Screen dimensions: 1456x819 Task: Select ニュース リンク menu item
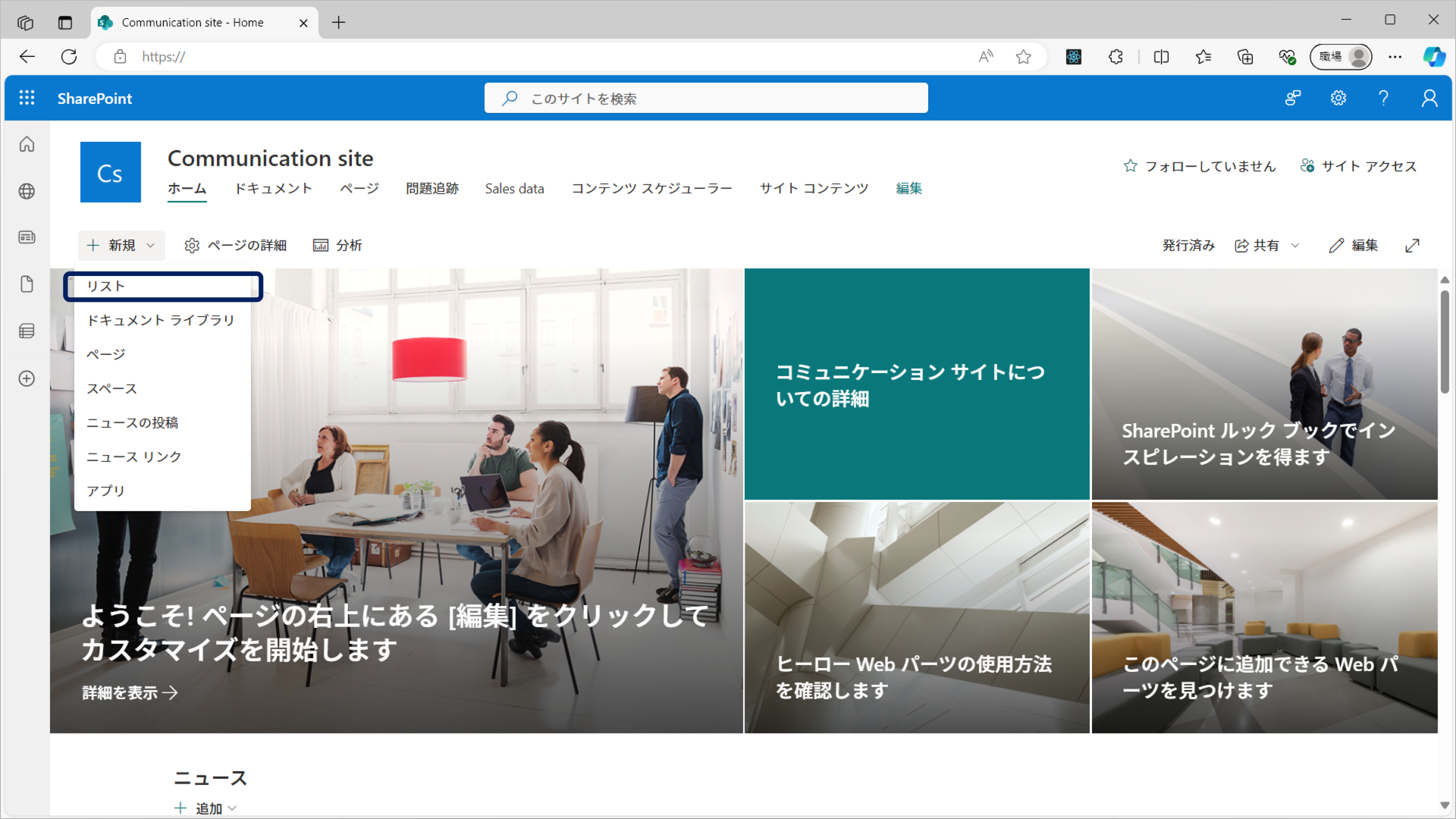162,457
